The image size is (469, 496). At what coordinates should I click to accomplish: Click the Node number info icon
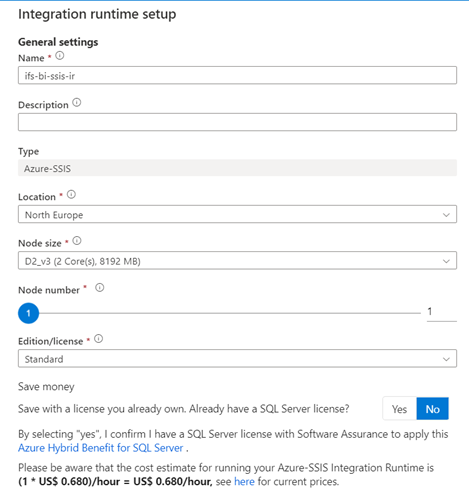pos(100,288)
